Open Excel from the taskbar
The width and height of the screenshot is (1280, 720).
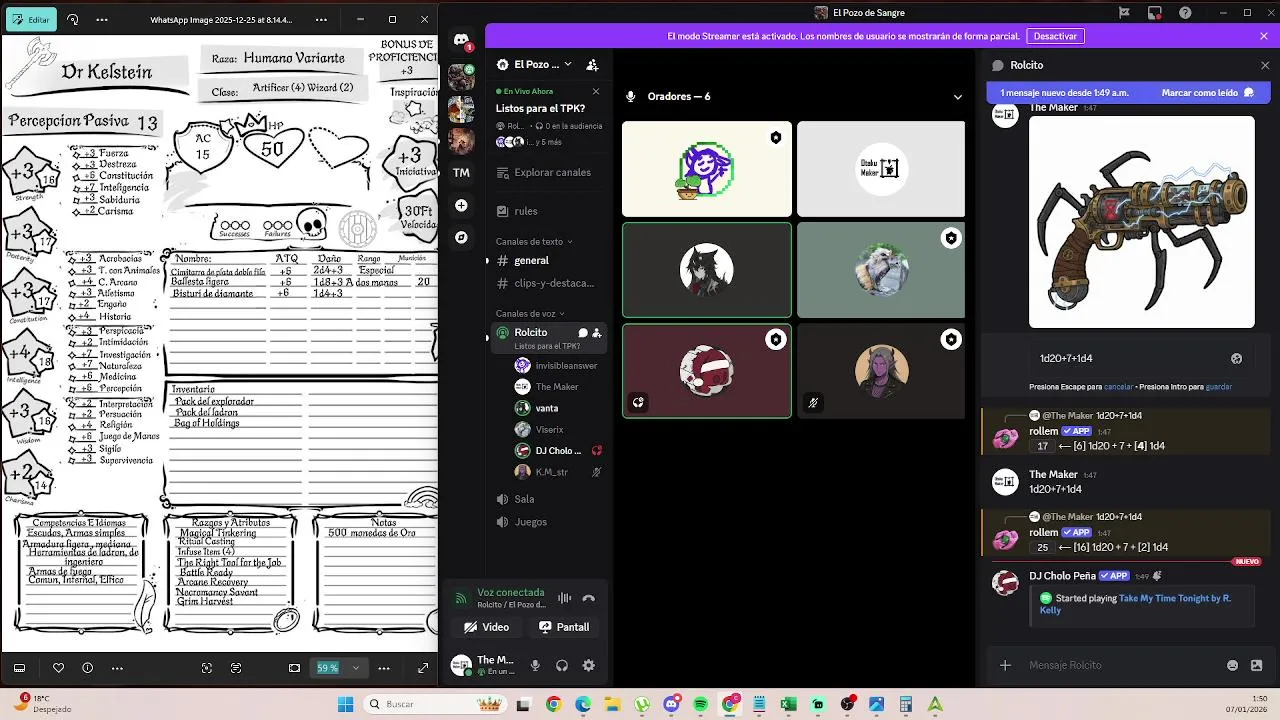point(788,704)
